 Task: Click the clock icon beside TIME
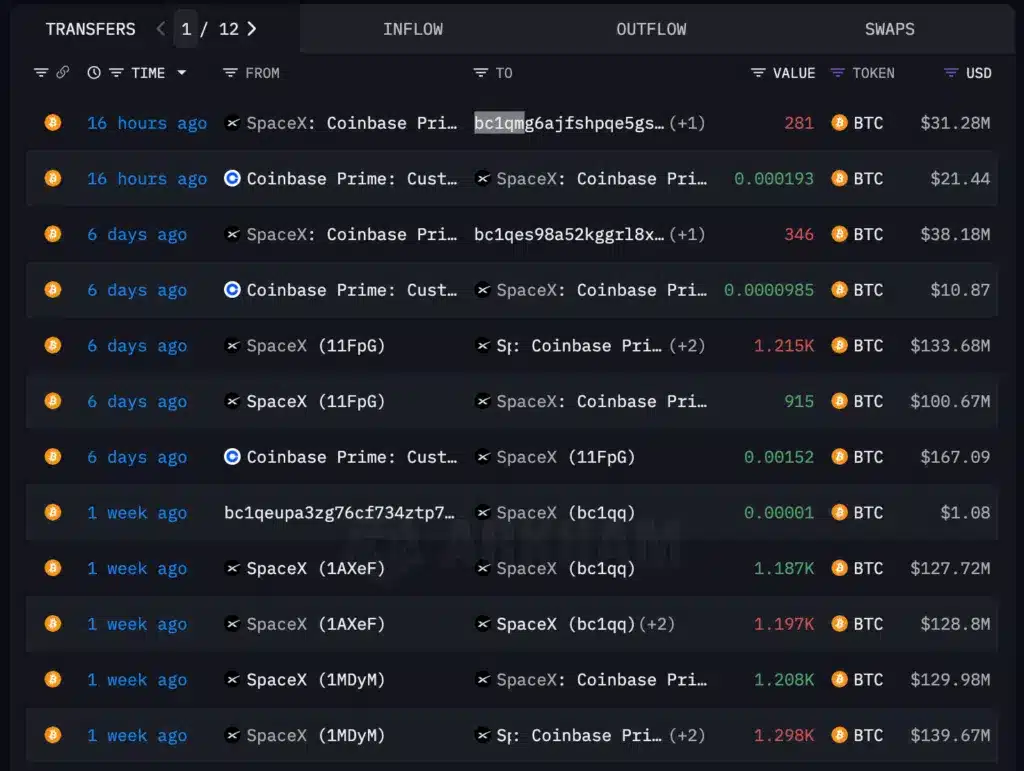point(94,73)
